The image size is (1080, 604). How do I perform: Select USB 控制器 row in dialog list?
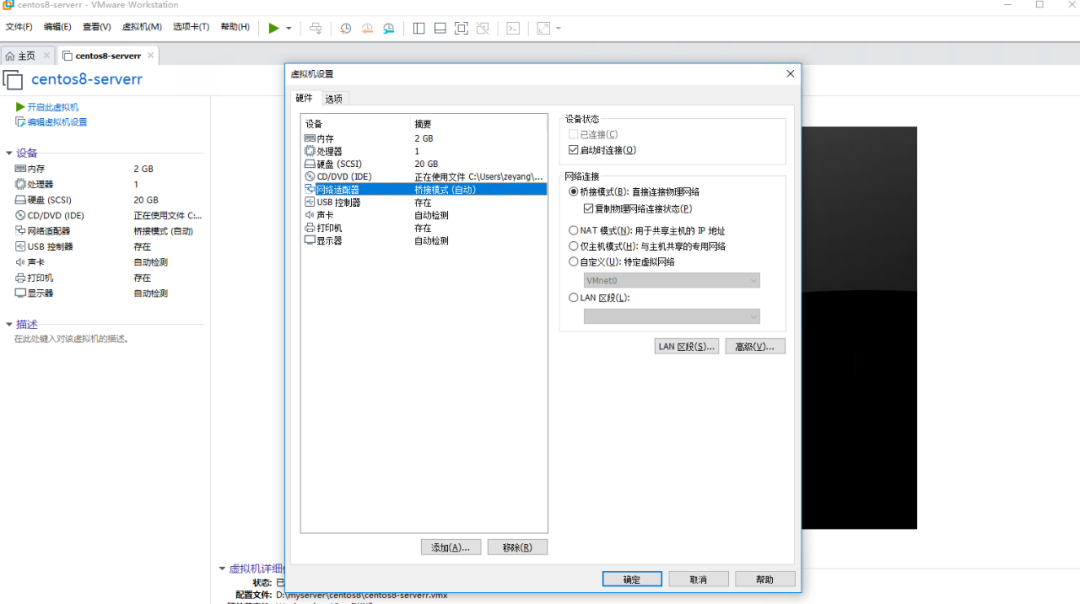point(424,202)
